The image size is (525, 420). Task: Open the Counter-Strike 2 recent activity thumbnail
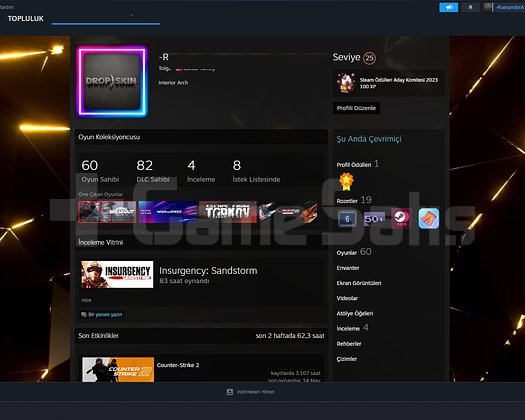pos(118,369)
